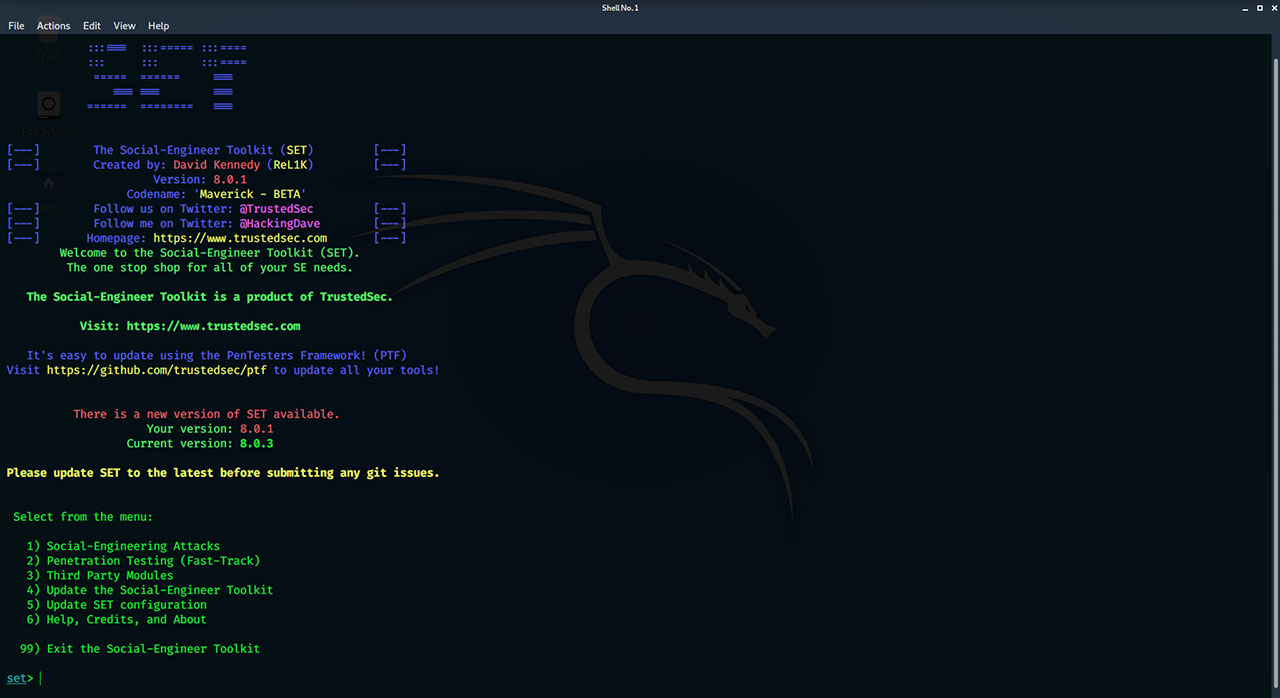
Task: Open the View menu
Action: (x=124, y=26)
